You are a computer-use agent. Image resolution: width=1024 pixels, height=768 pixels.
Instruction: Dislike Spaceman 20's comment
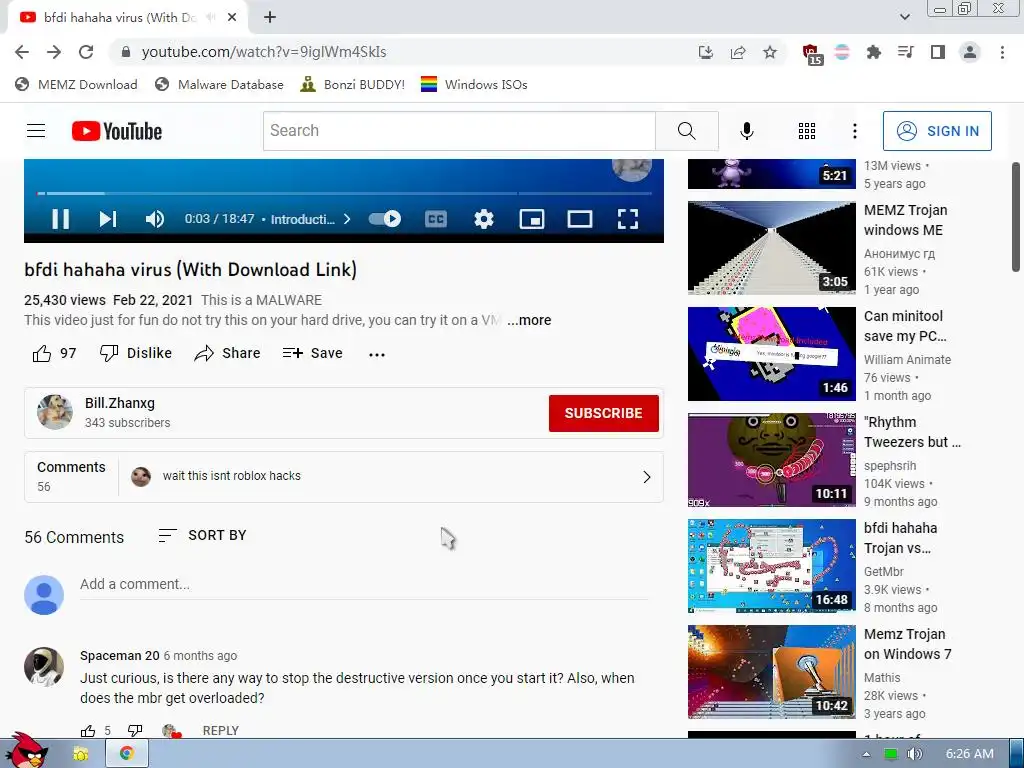(135, 731)
